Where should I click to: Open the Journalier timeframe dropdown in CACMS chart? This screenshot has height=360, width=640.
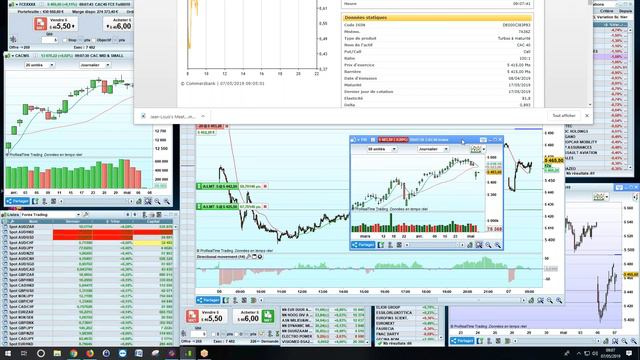coord(95,65)
